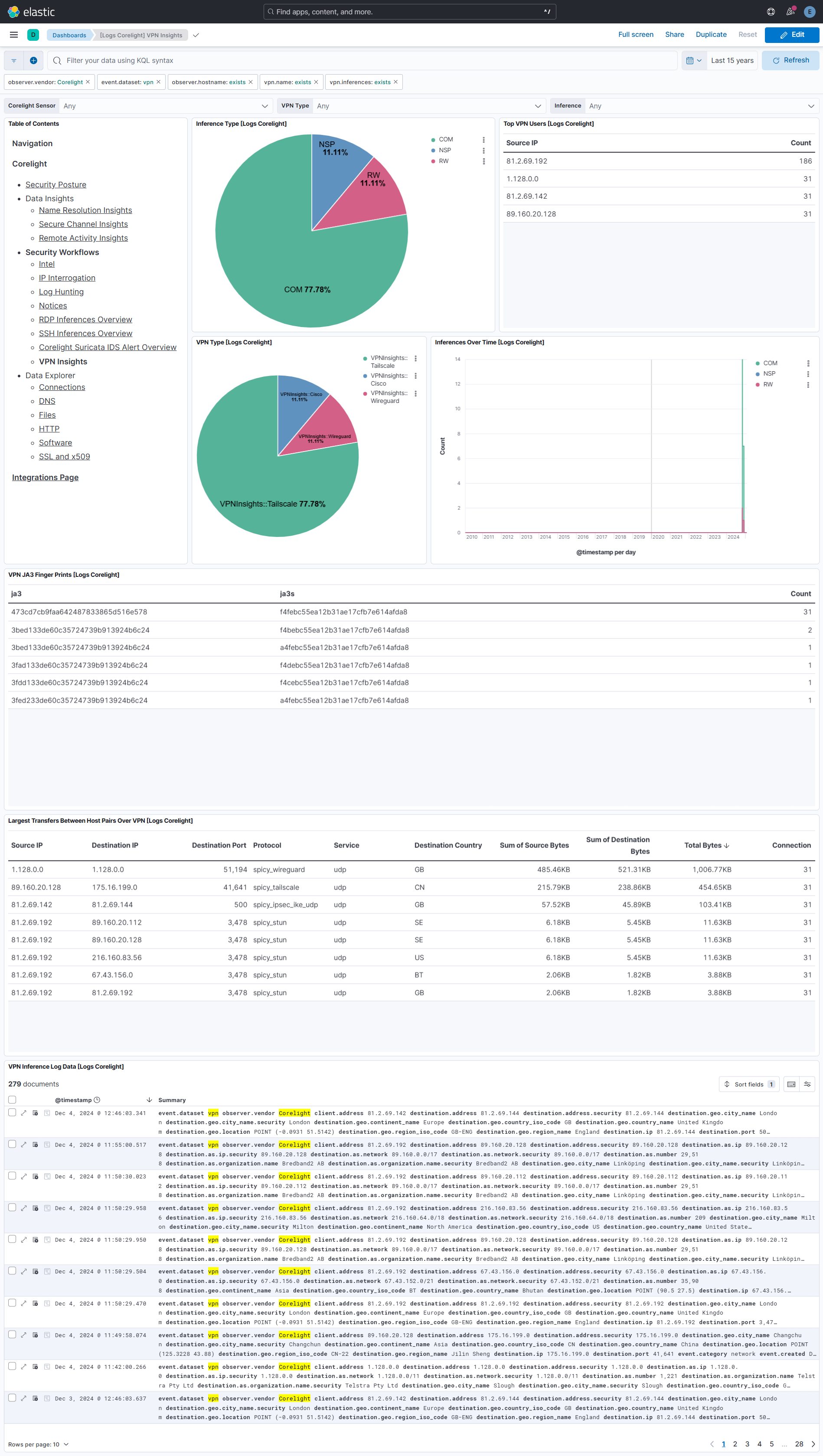Open the Coreligh​t Sensor dropdown
This screenshot has height=1456, width=823.
(x=164, y=106)
